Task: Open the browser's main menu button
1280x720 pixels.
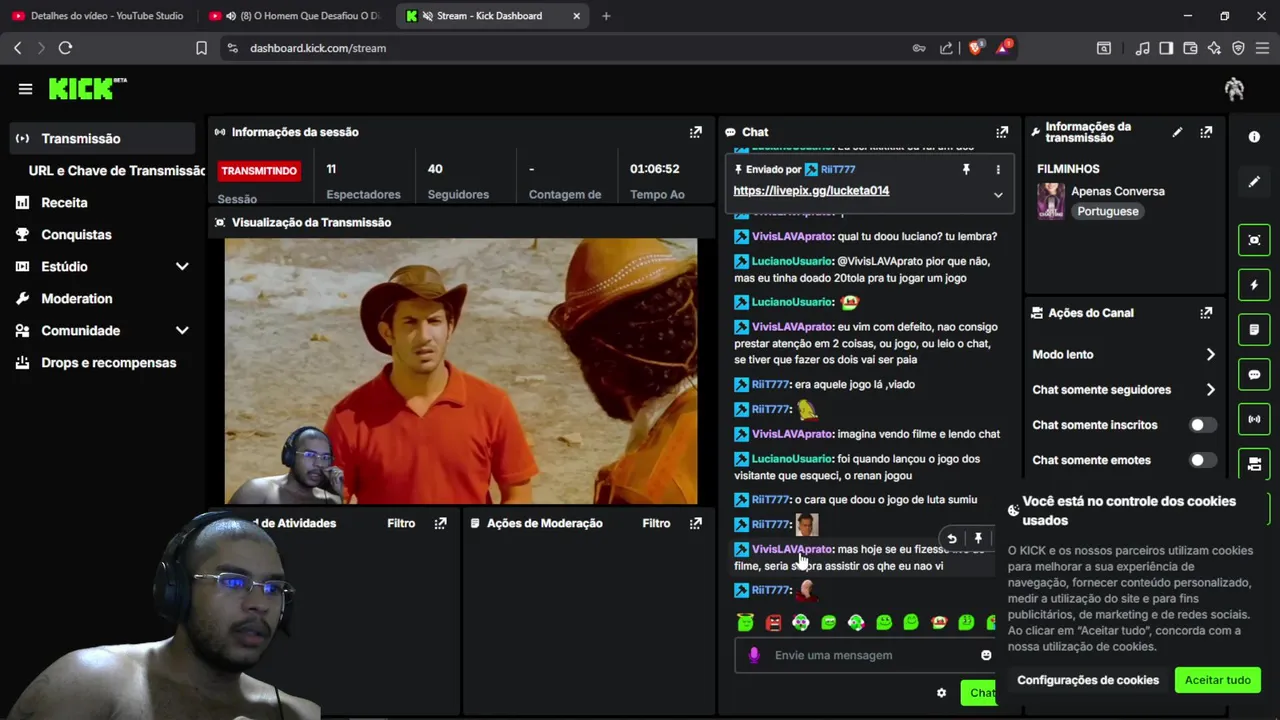Action: [1262, 48]
